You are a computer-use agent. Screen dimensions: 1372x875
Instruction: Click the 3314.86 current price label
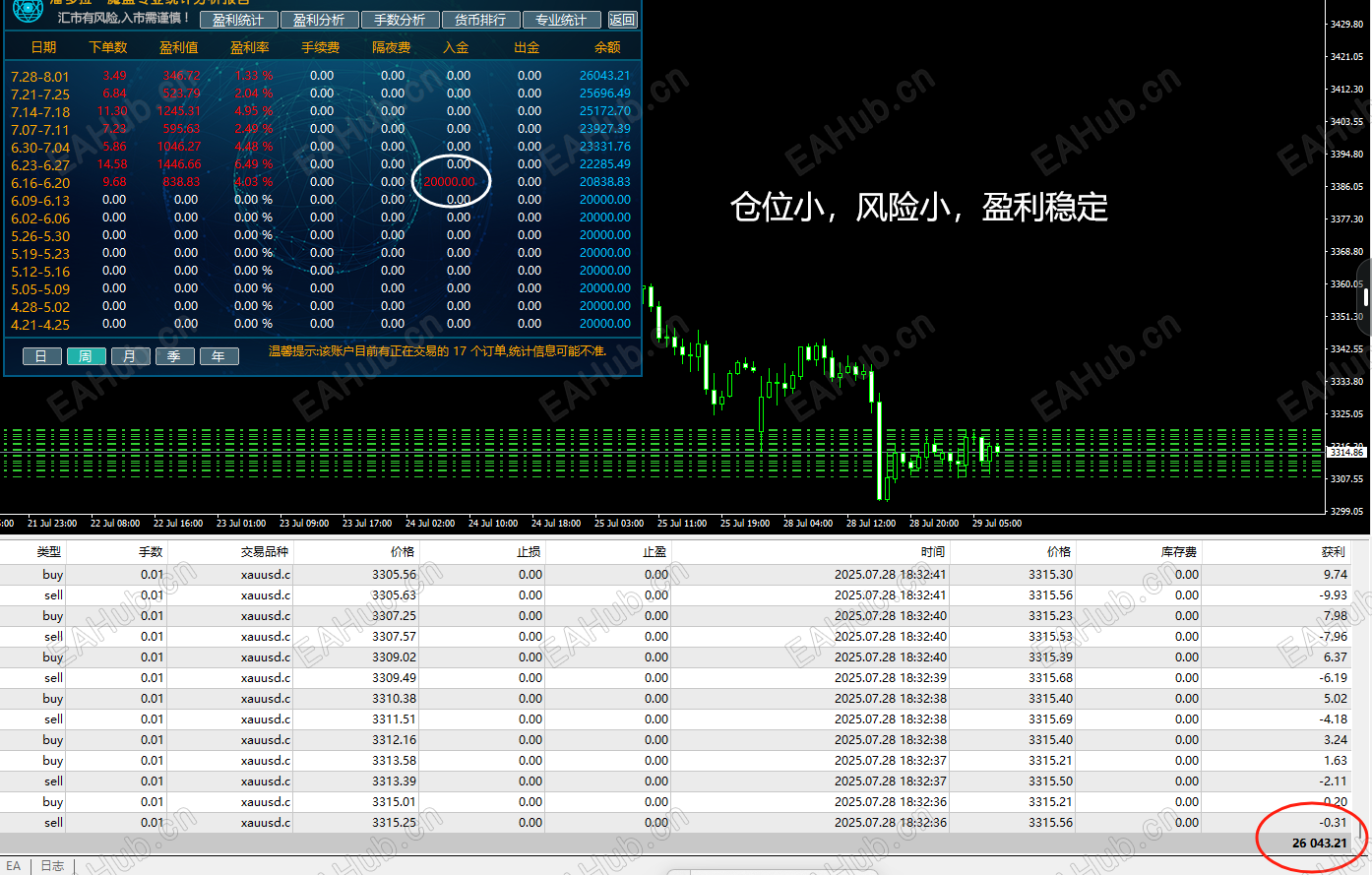(x=1347, y=452)
